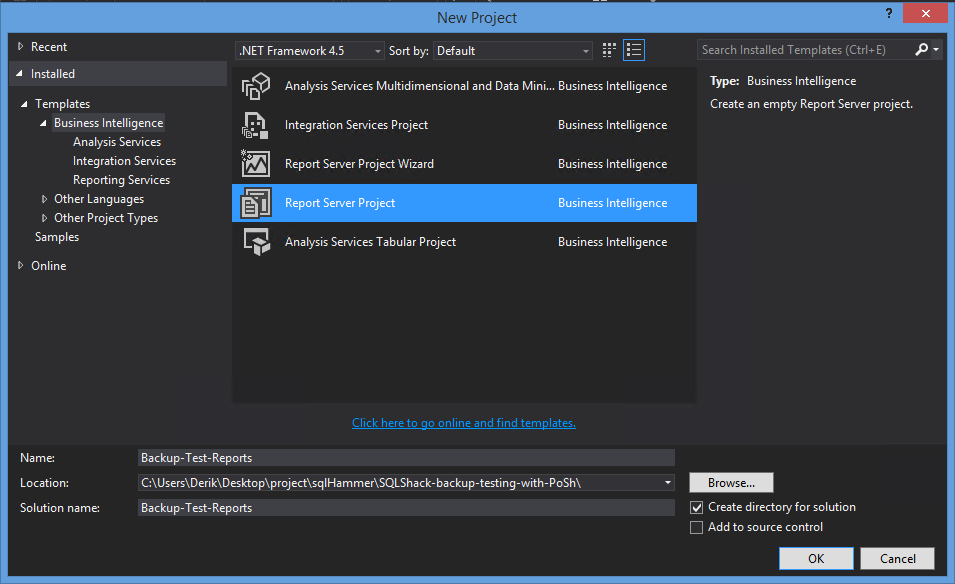Click the Report Server Project icon
This screenshot has height=584, width=955.
pyautogui.click(x=257, y=202)
